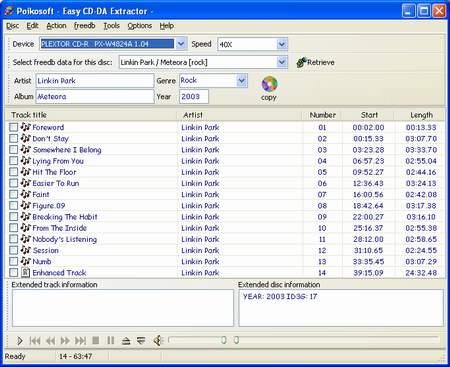Pause playback with the pause button
The image size is (450, 367).
click(110, 340)
